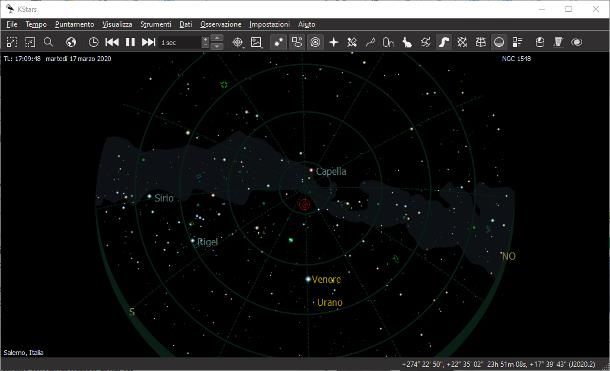Click the red focus target in the sky map

(305, 204)
